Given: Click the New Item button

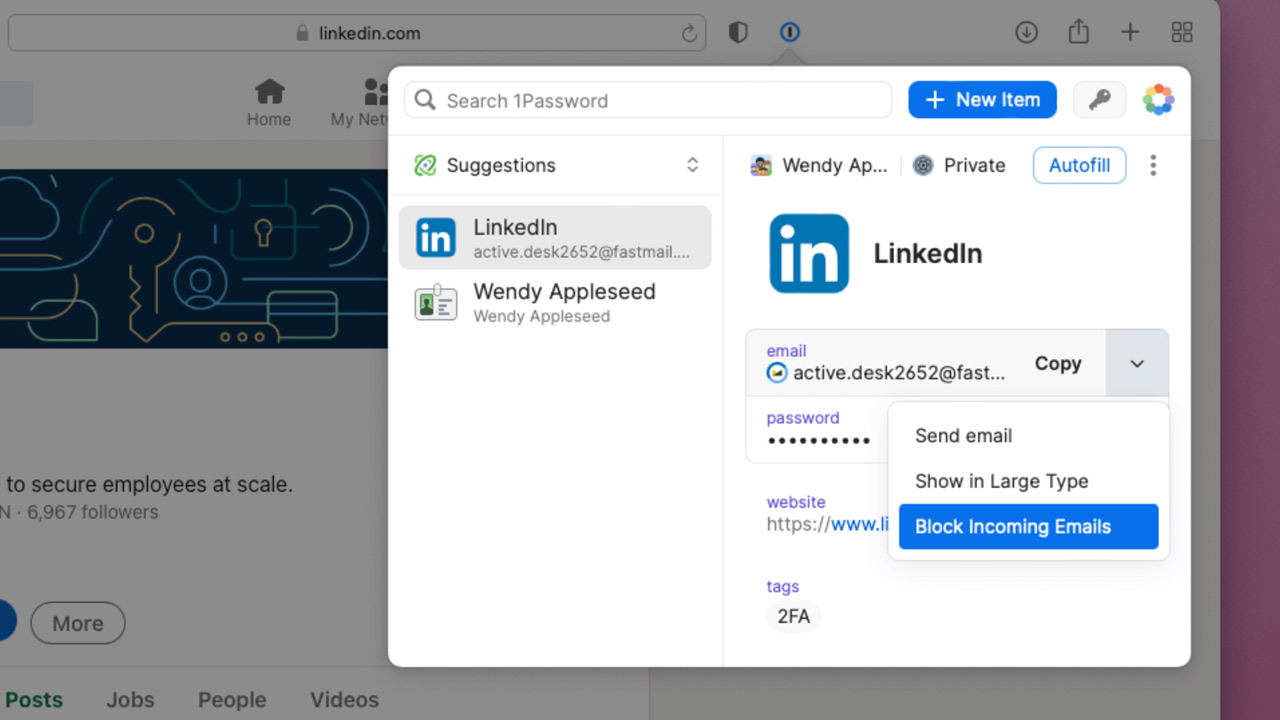Looking at the screenshot, I should coord(982,100).
